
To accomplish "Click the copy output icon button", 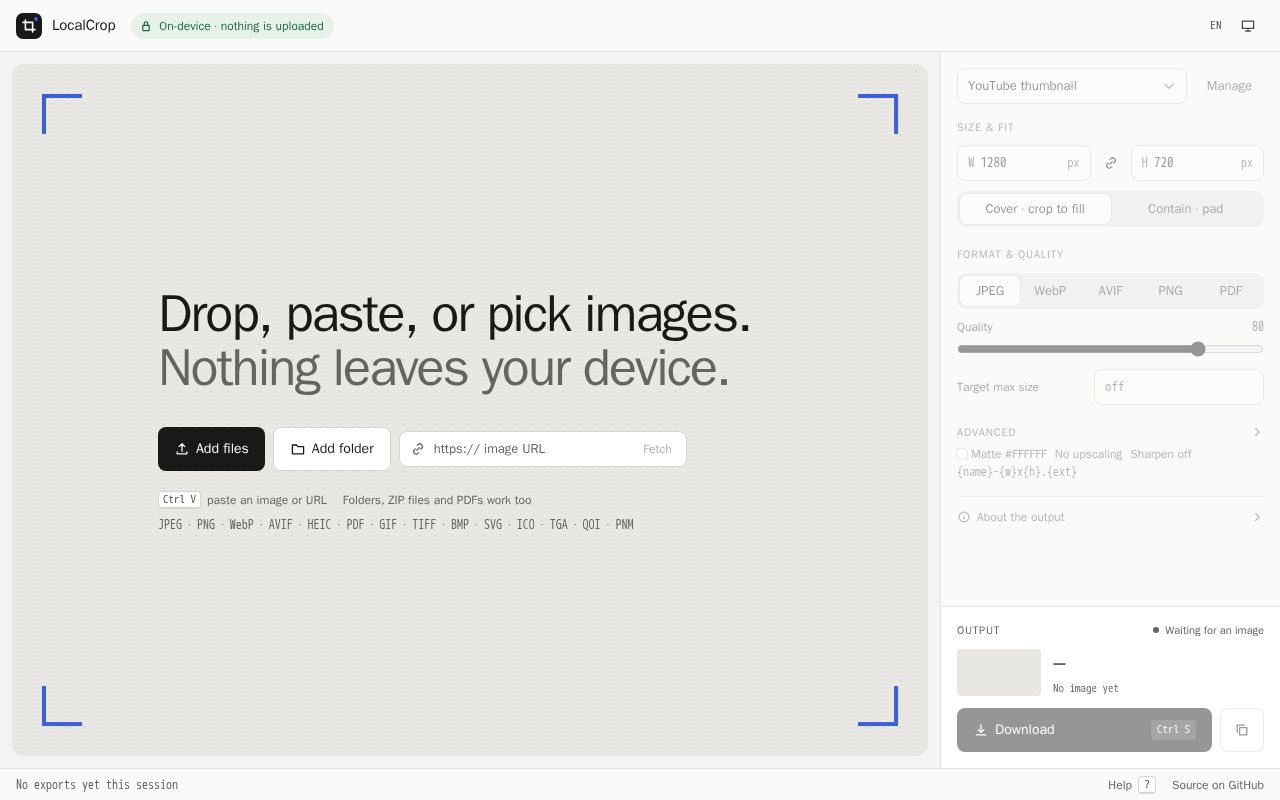I will (1242, 730).
